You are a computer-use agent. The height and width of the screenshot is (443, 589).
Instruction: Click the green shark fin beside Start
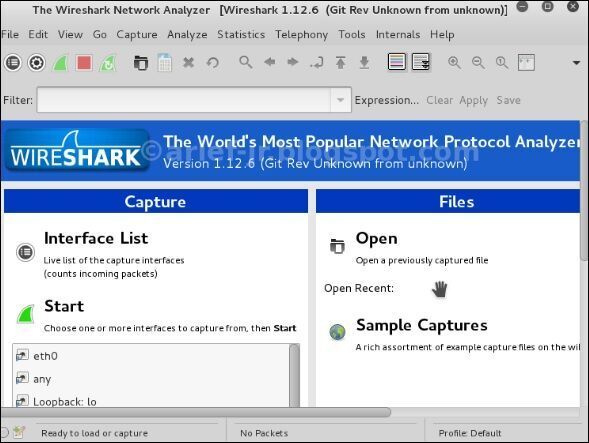pyautogui.click(x=26, y=314)
